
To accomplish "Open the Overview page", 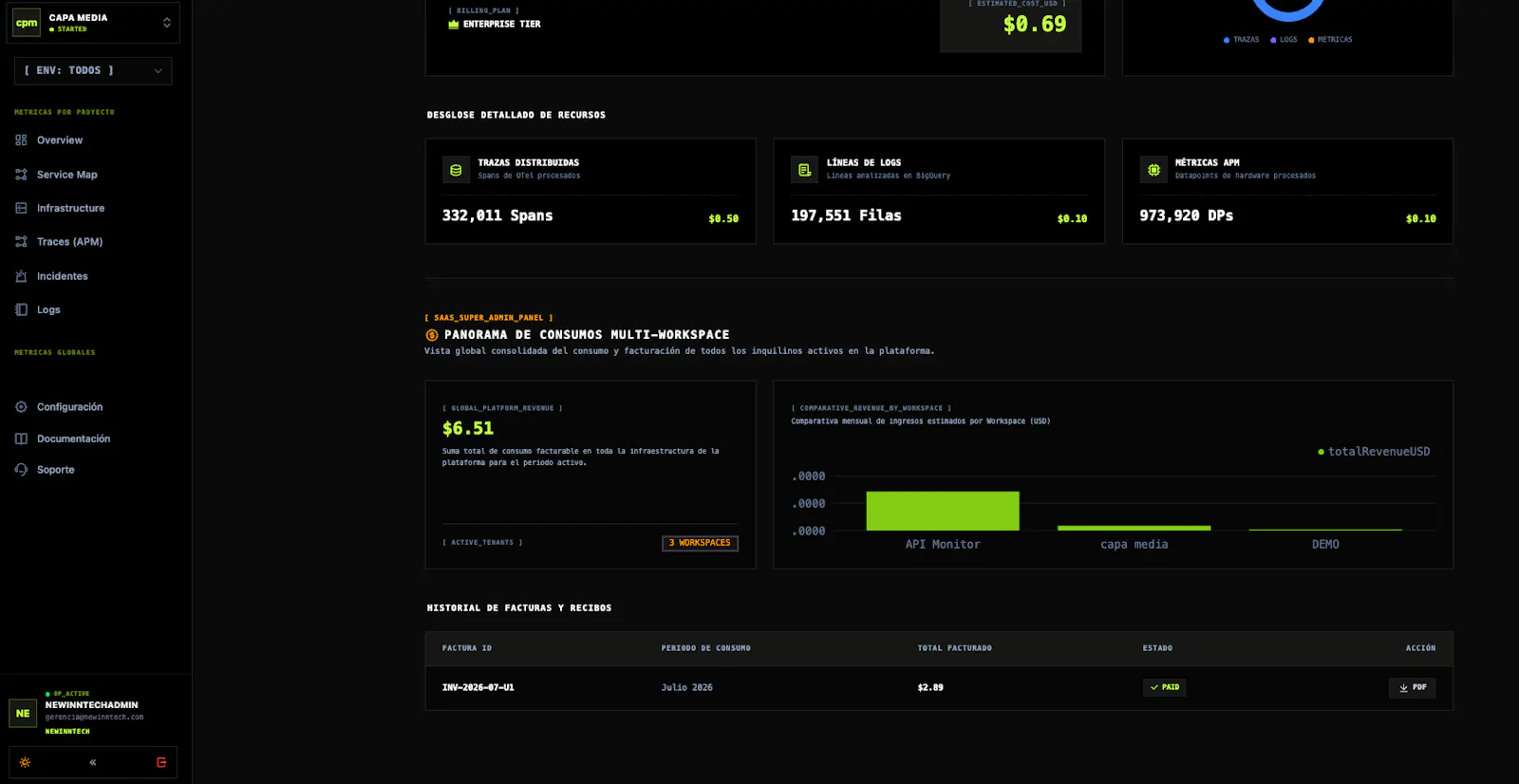I will coord(59,140).
